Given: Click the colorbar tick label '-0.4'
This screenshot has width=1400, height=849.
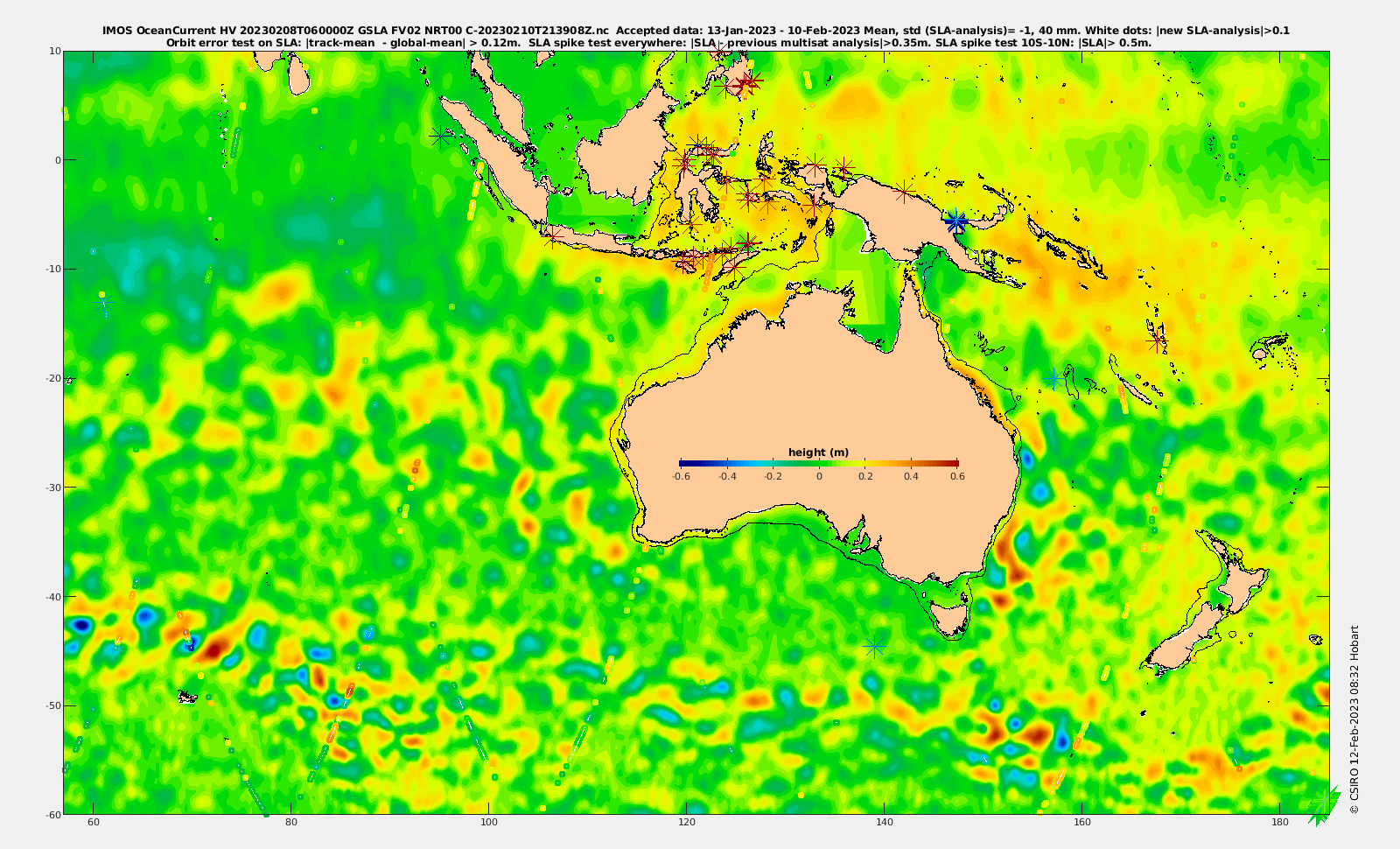Looking at the screenshot, I should point(727,477).
